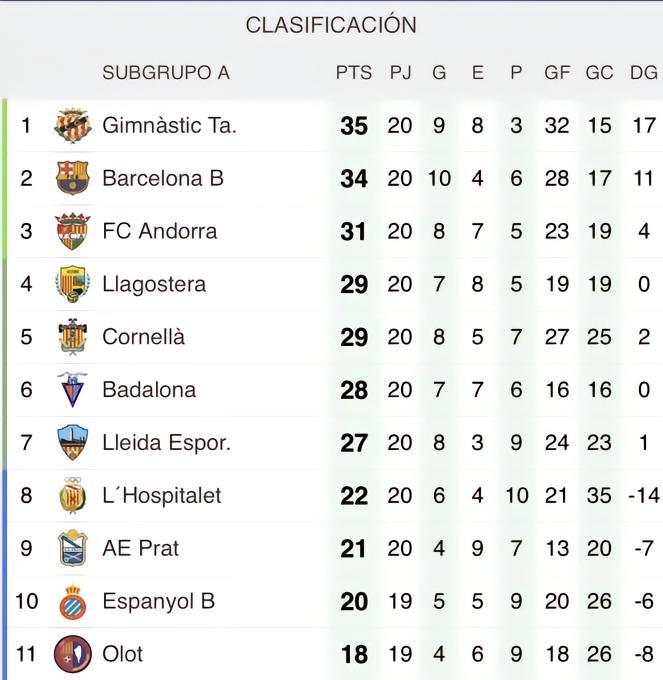Click the Cornellà club crest
Viewport: 663px width, 680px height.
tap(72, 337)
